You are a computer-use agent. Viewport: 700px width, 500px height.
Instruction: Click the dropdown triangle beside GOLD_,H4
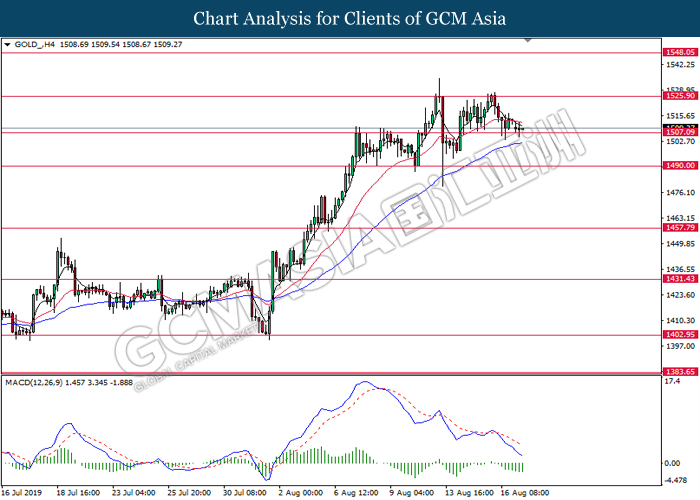pyautogui.click(x=7, y=45)
